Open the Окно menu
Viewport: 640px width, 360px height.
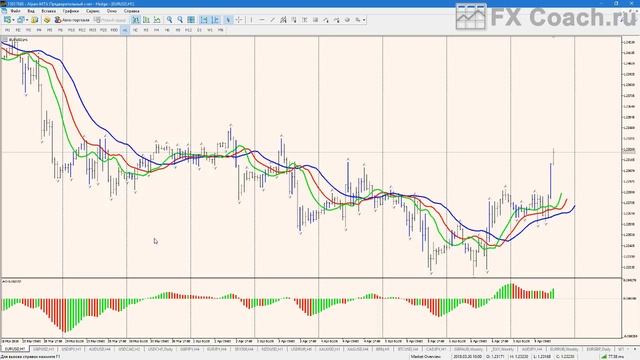pyautogui.click(x=111, y=11)
